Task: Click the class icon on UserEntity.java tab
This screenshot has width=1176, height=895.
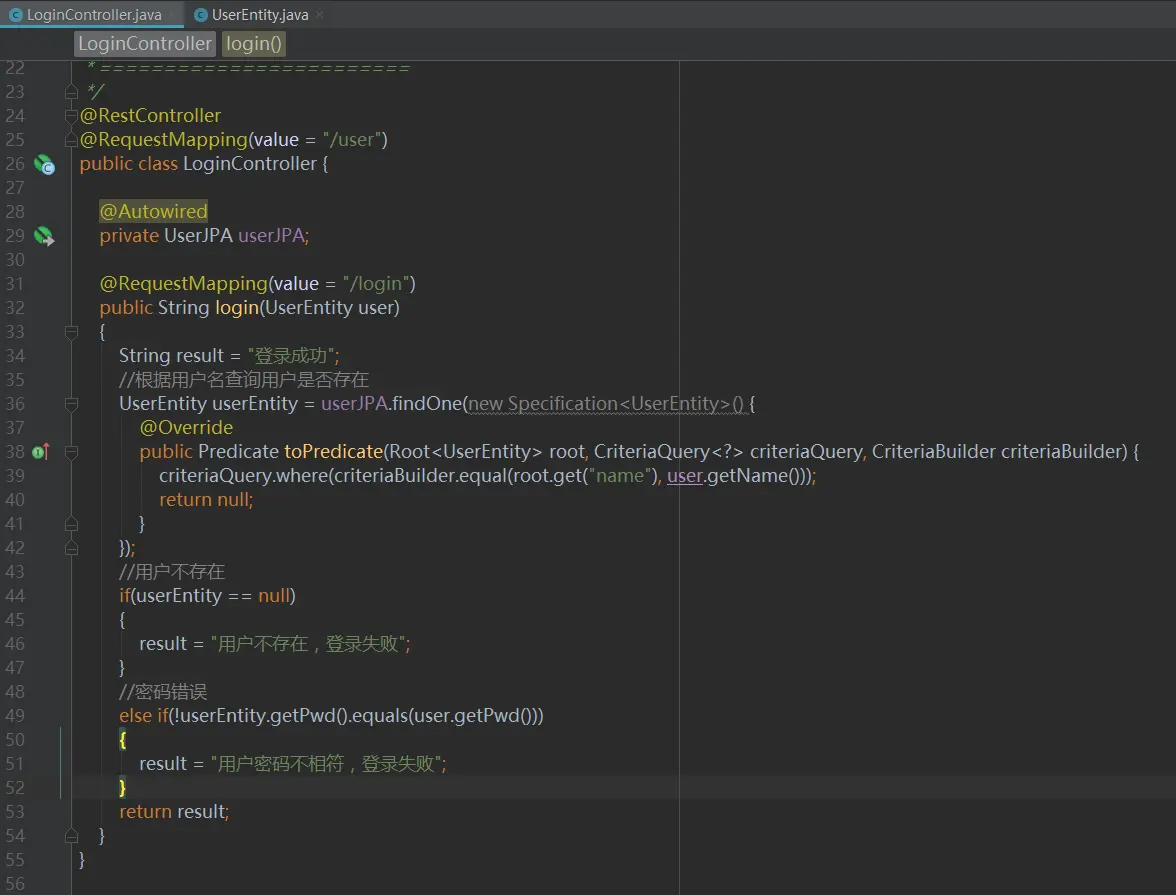Action: coord(200,14)
